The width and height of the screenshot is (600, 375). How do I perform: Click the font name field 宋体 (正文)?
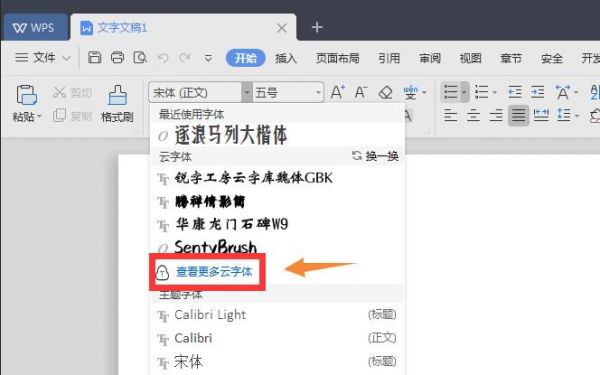[x=195, y=93]
